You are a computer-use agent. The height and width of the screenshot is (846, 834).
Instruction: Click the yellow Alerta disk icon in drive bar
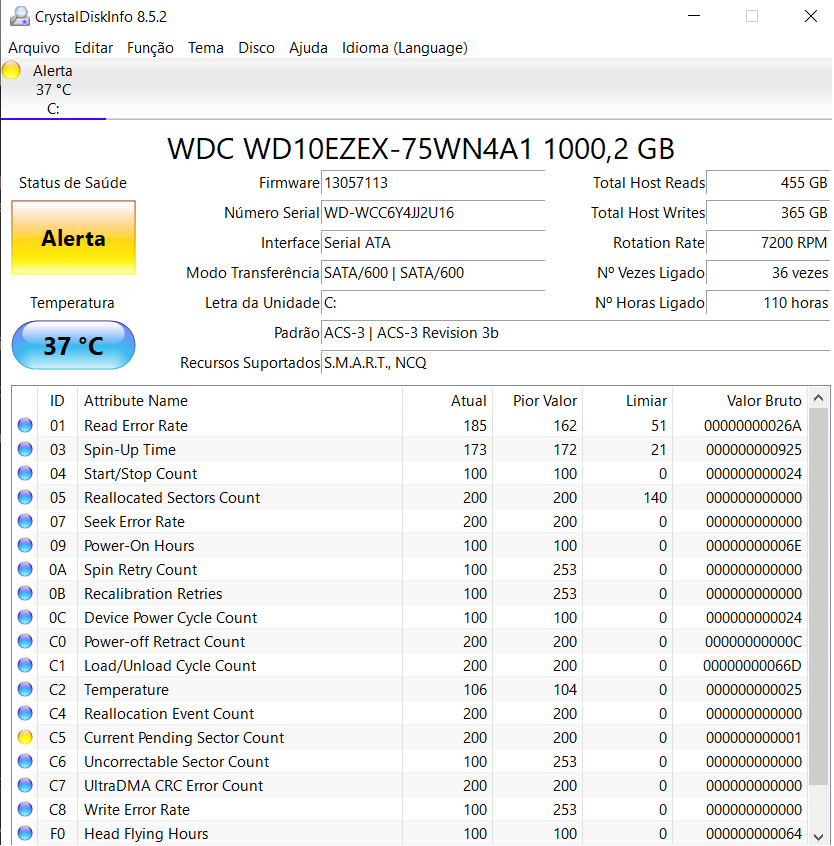click(12, 71)
